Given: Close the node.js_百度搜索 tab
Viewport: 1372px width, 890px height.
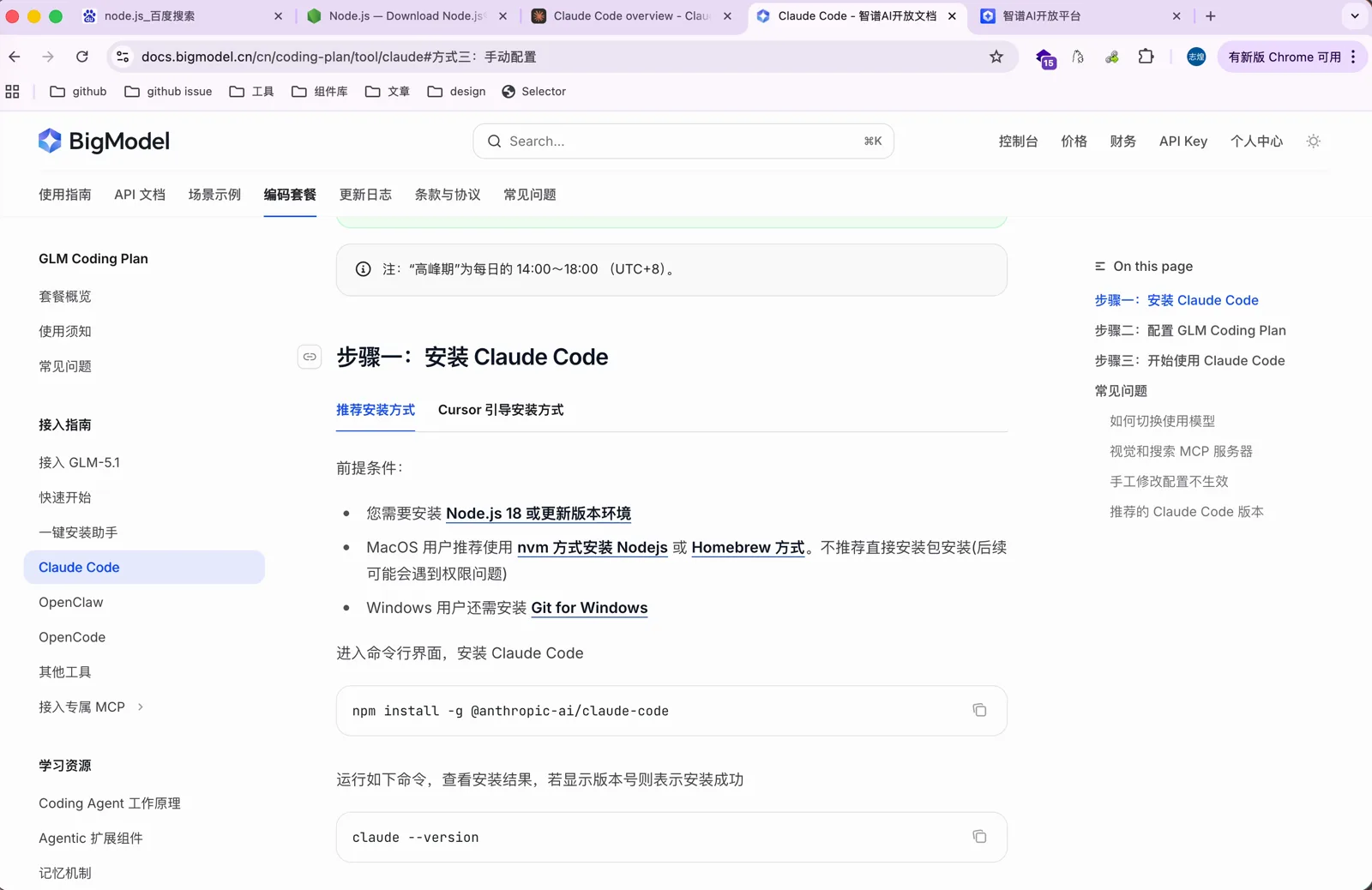Looking at the screenshot, I should [278, 16].
